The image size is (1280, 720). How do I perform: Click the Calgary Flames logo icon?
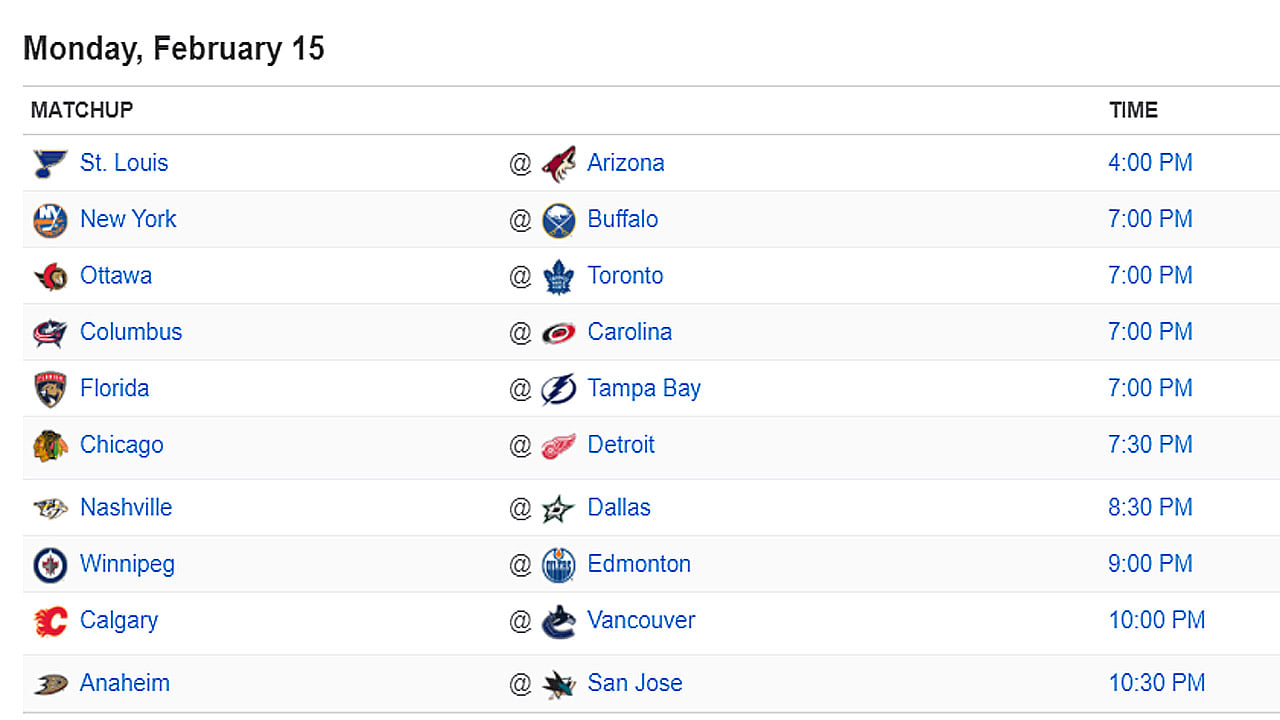pos(50,621)
